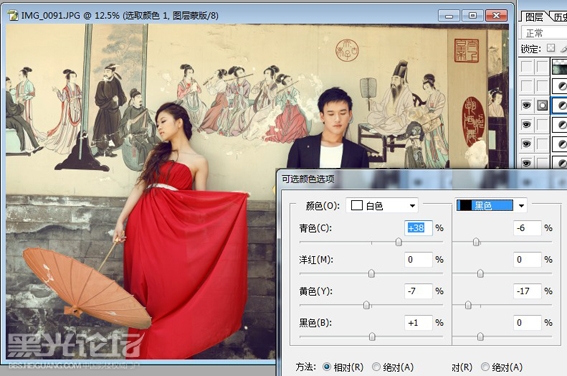Image resolution: width=567 pixels, height=376 pixels.
Task: Click the 方法: label in dialog
Action: 306,367
